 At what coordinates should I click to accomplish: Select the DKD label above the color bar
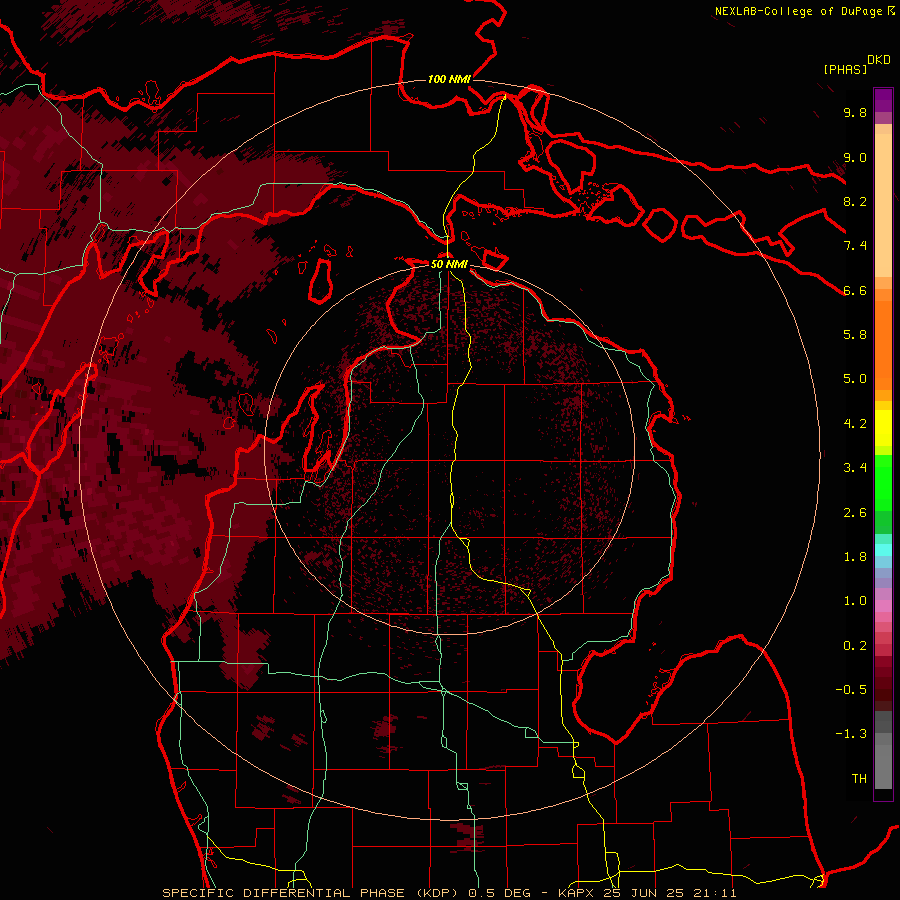(879, 60)
